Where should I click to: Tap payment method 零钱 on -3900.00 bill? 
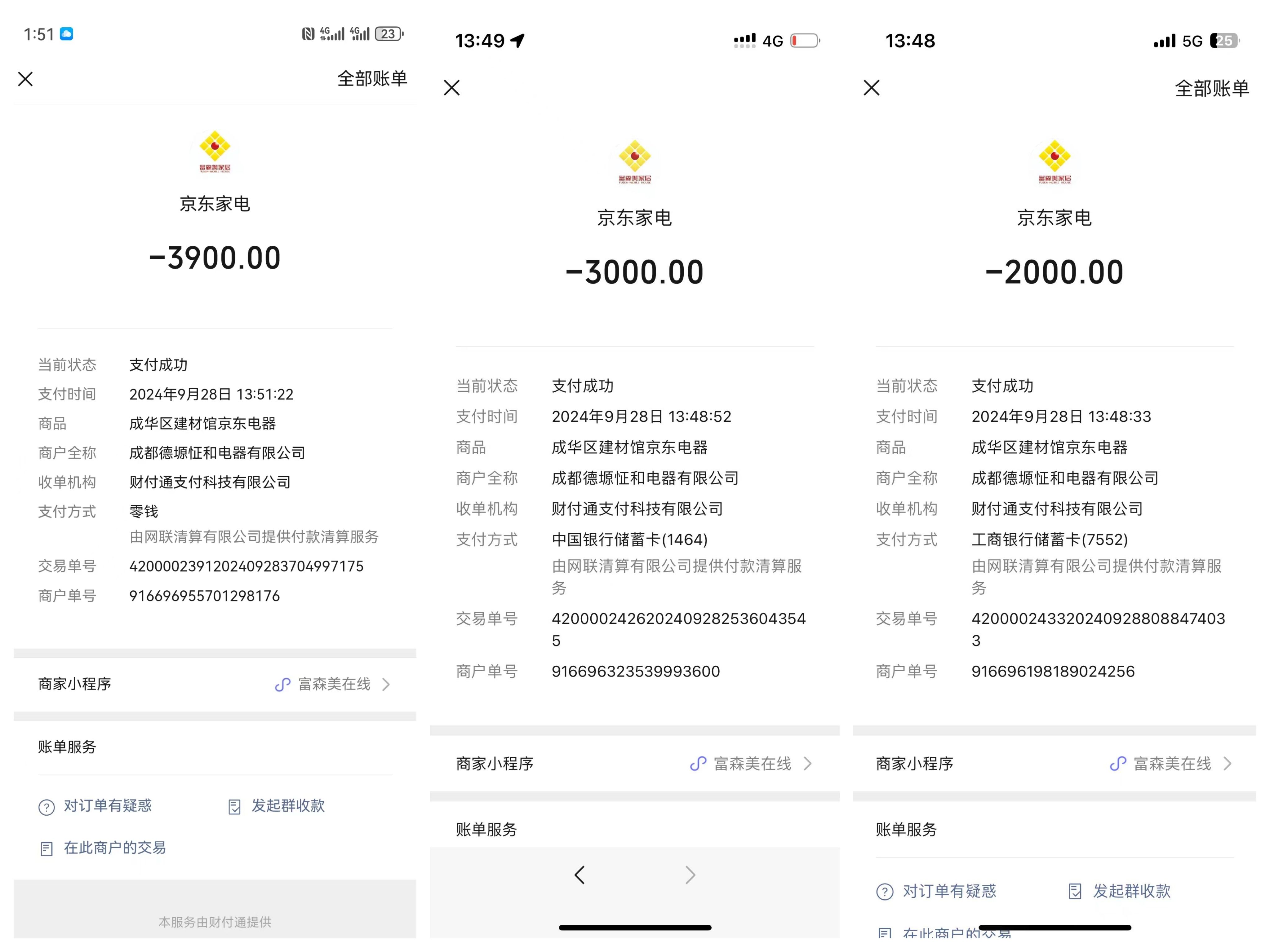[144, 511]
